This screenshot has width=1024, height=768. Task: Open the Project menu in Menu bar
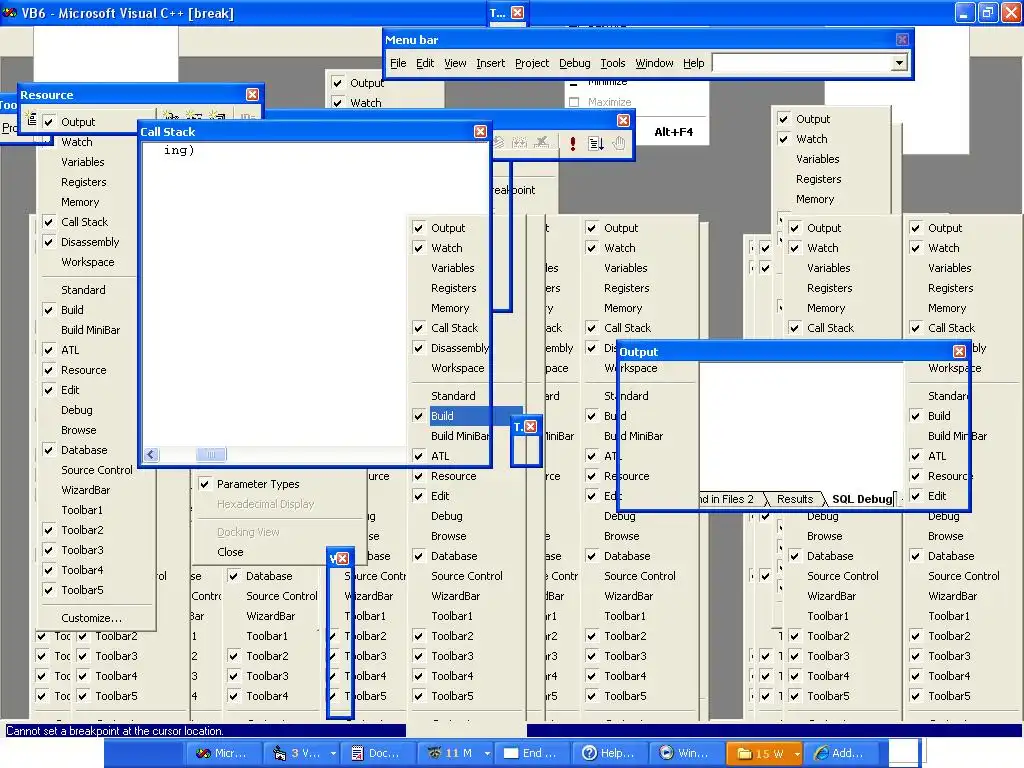[532, 63]
